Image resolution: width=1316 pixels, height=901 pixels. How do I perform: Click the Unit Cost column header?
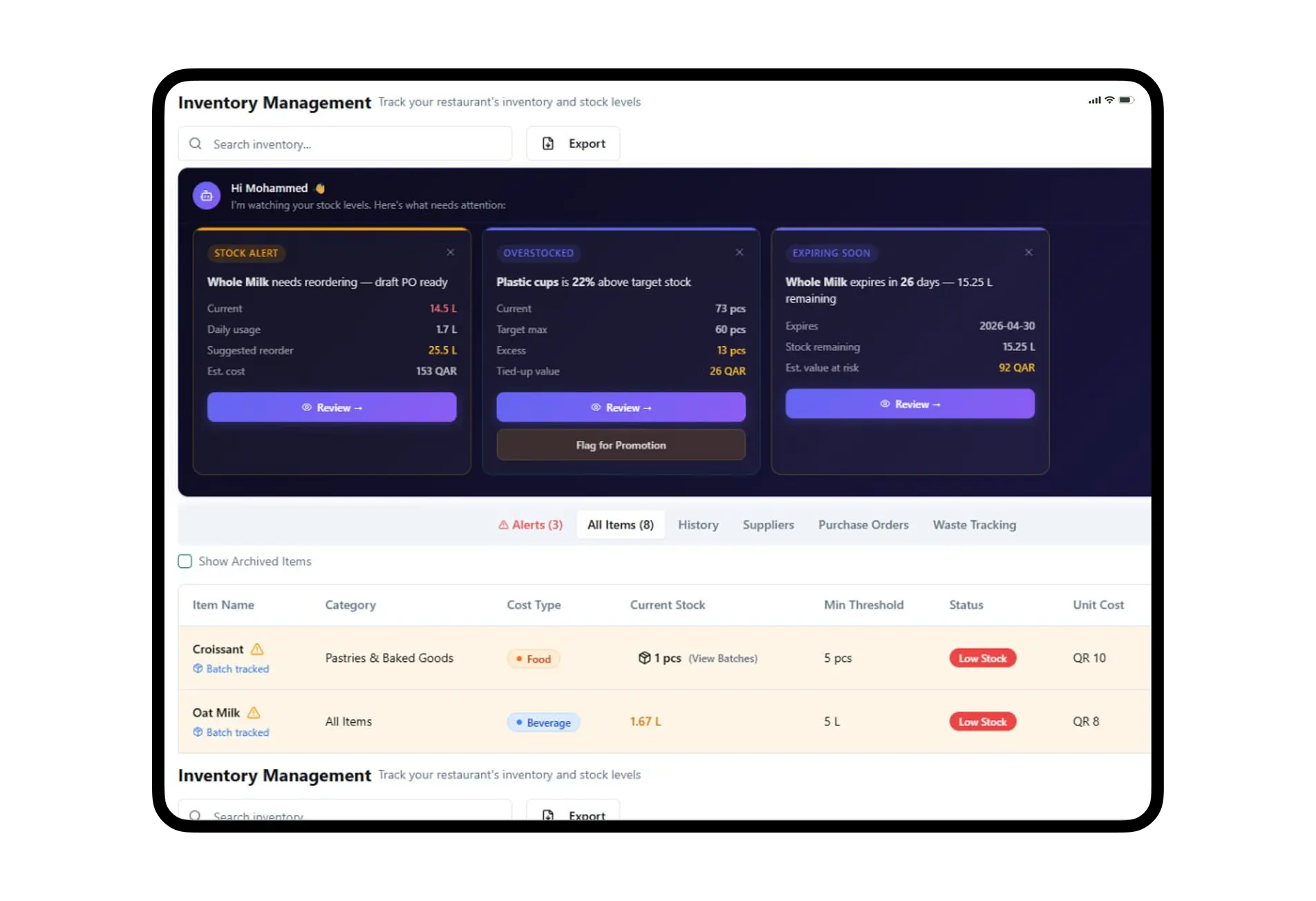tap(1098, 605)
